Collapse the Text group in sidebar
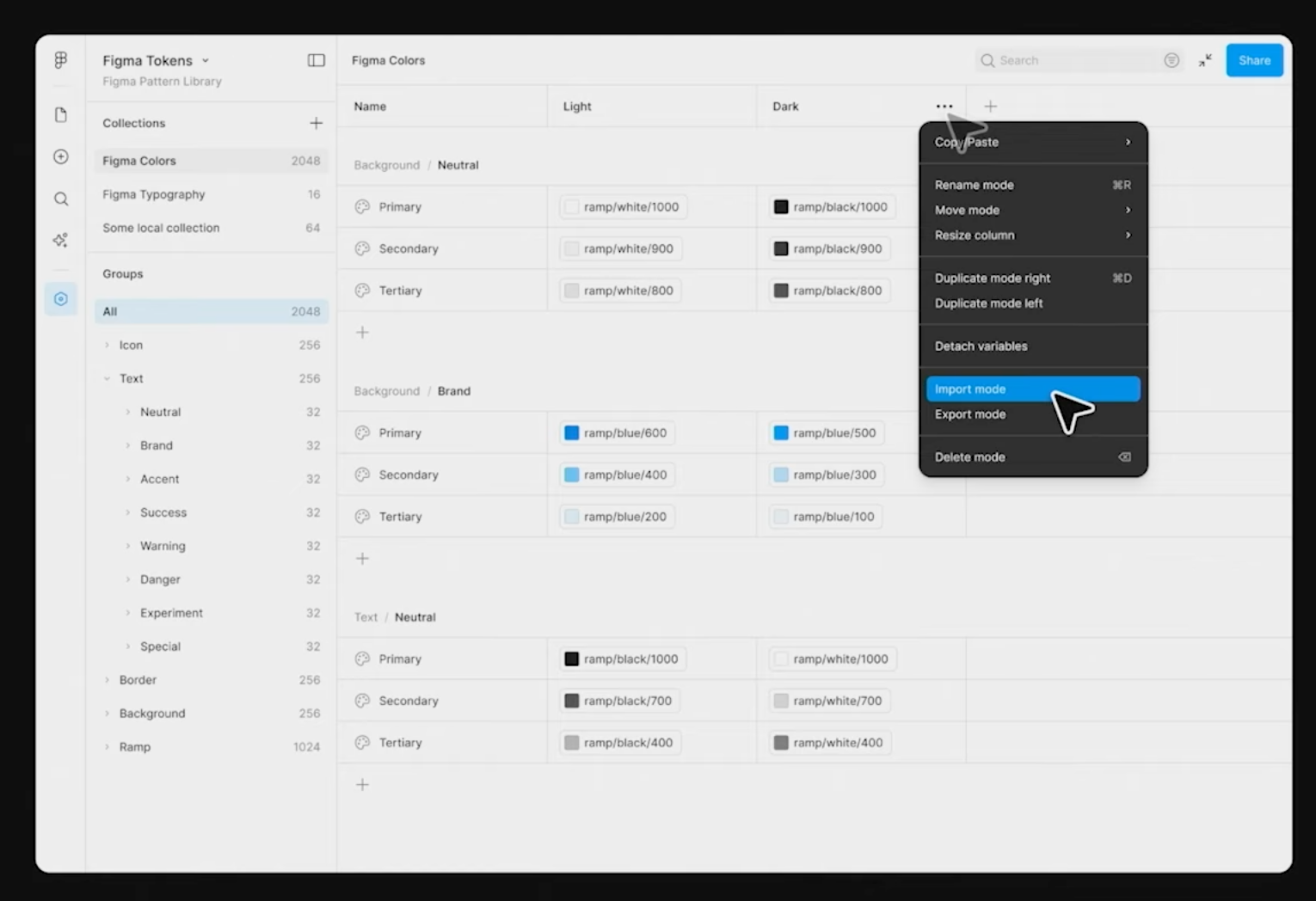The image size is (1316, 901). coord(108,379)
